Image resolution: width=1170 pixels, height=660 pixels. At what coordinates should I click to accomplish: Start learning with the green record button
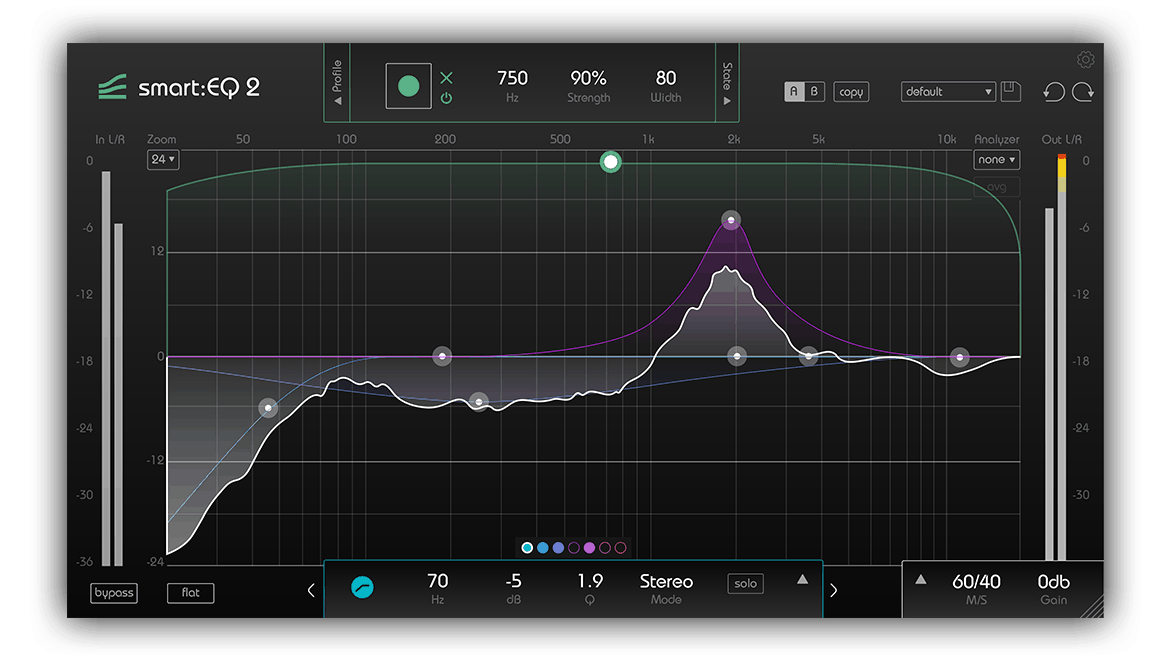(408, 87)
